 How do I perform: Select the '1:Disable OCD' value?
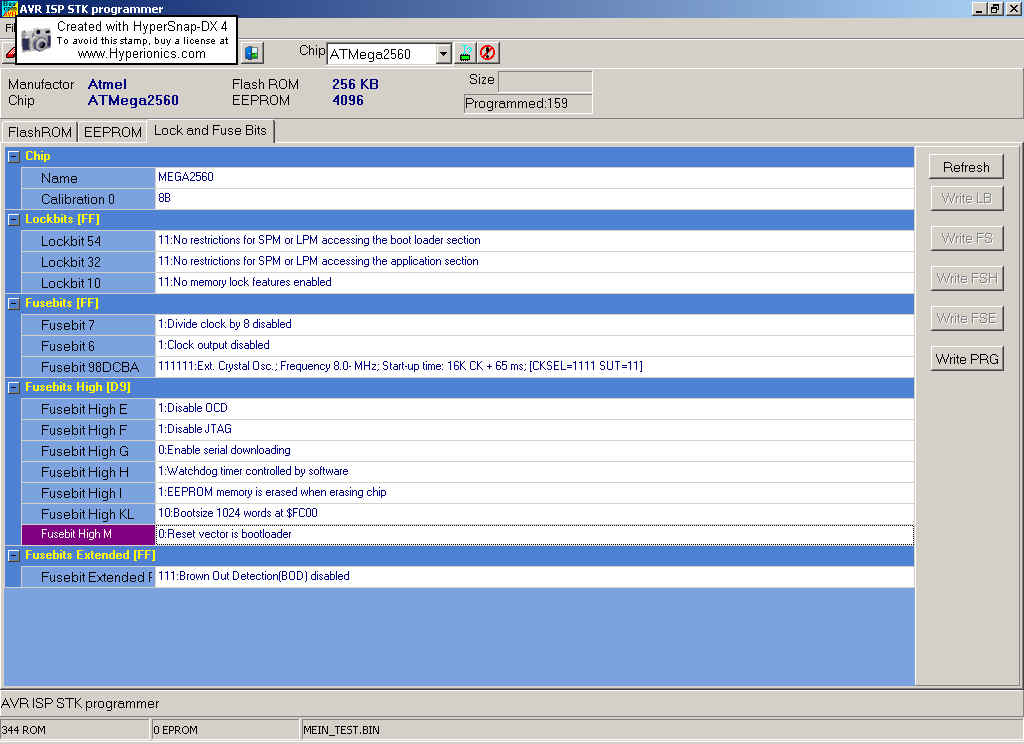point(534,408)
